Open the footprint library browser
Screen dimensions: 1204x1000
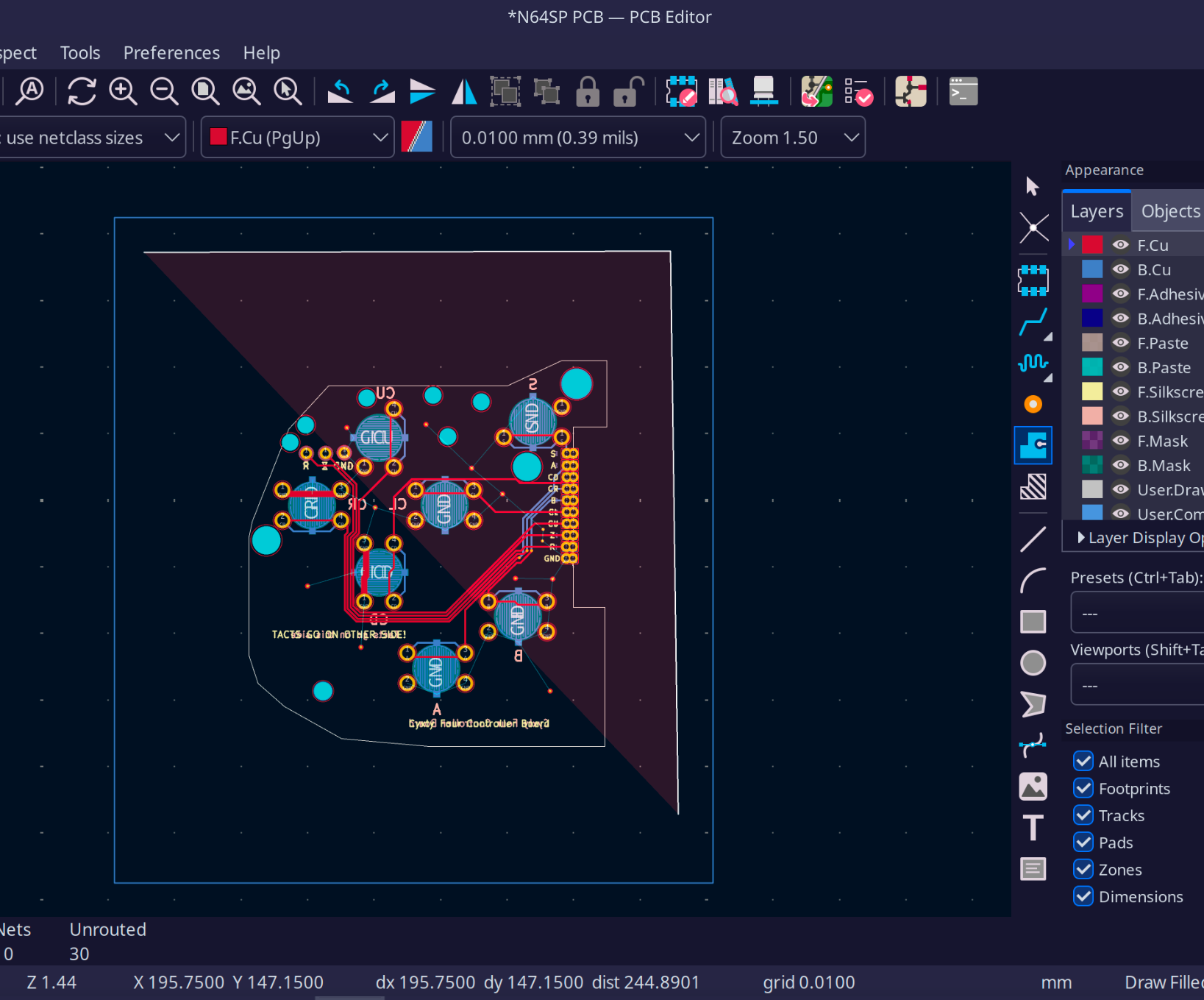click(x=722, y=91)
